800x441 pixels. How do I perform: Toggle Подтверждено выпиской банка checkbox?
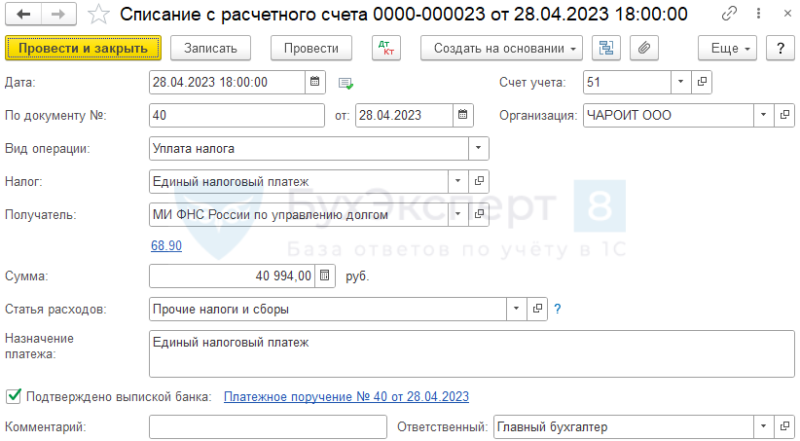(13, 396)
